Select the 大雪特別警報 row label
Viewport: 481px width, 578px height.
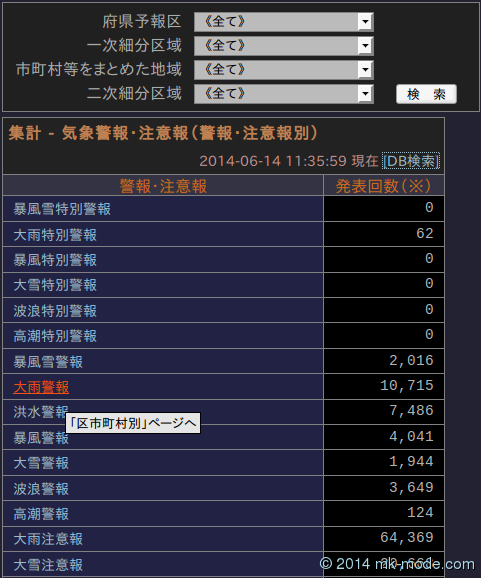click(55, 285)
